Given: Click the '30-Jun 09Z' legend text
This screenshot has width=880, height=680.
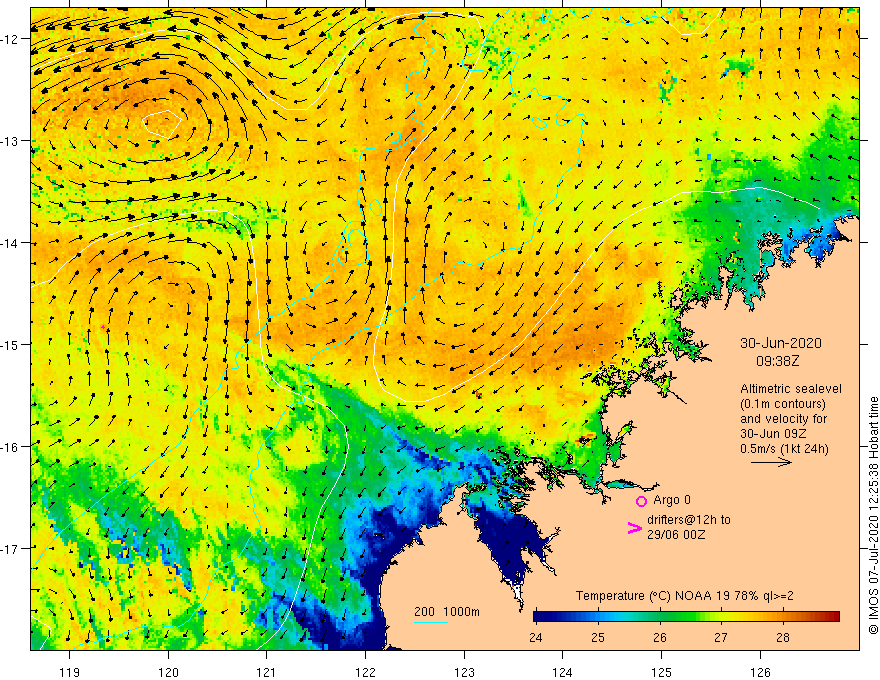Looking at the screenshot, I should pos(773,434).
